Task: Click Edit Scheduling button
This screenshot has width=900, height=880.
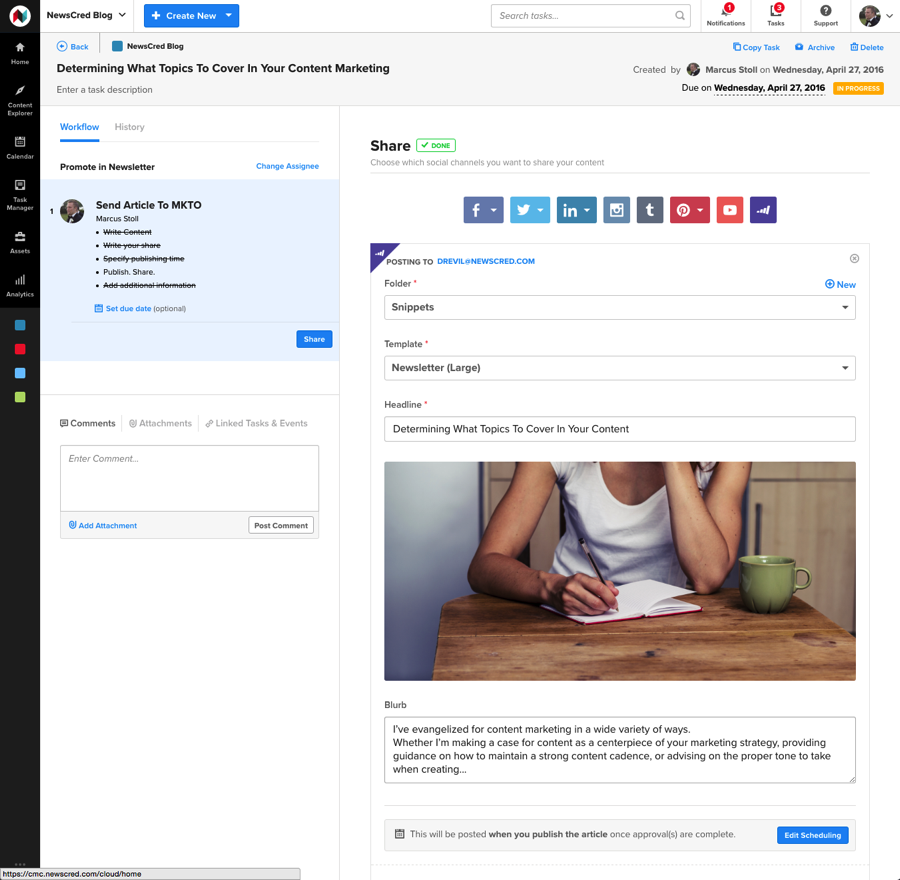Action: tap(812, 835)
